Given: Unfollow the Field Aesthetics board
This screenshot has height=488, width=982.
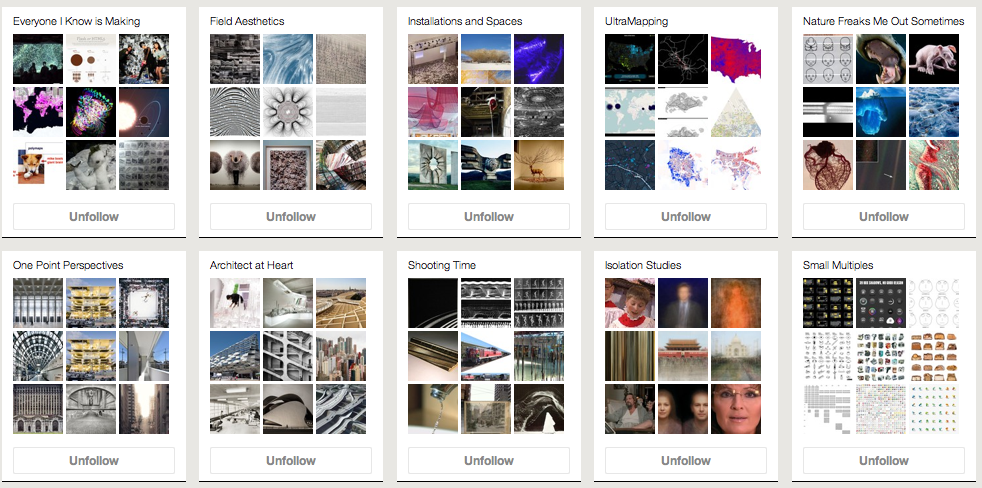Looking at the screenshot, I should click(x=291, y=217).
